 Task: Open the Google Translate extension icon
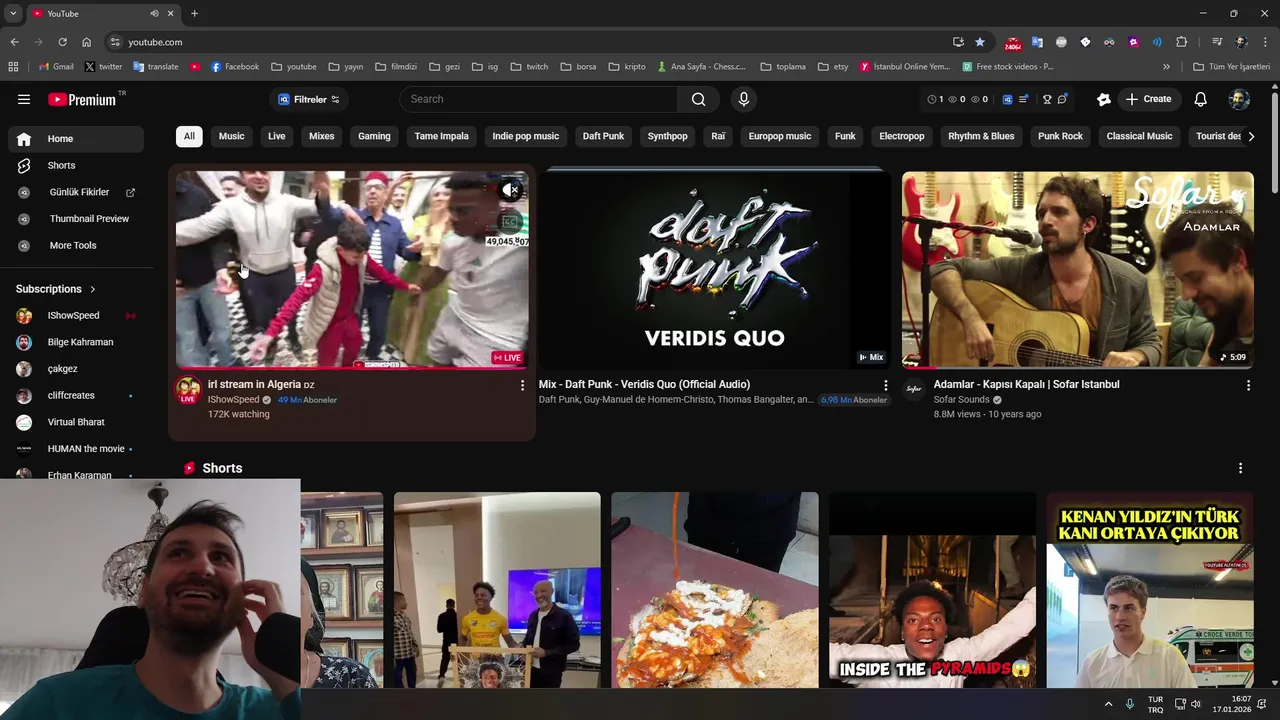(x=1037, y=42)
